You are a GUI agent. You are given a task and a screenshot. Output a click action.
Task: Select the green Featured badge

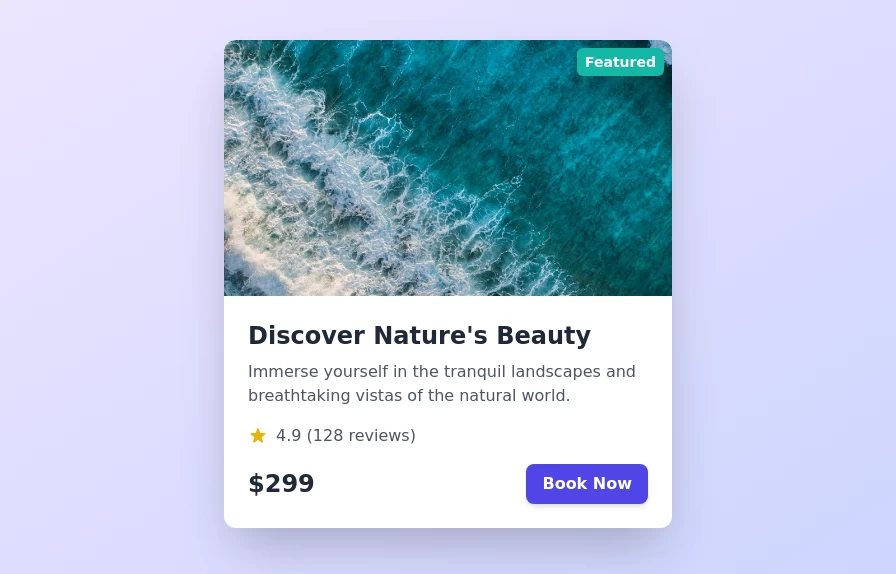[x=620, y=62]
